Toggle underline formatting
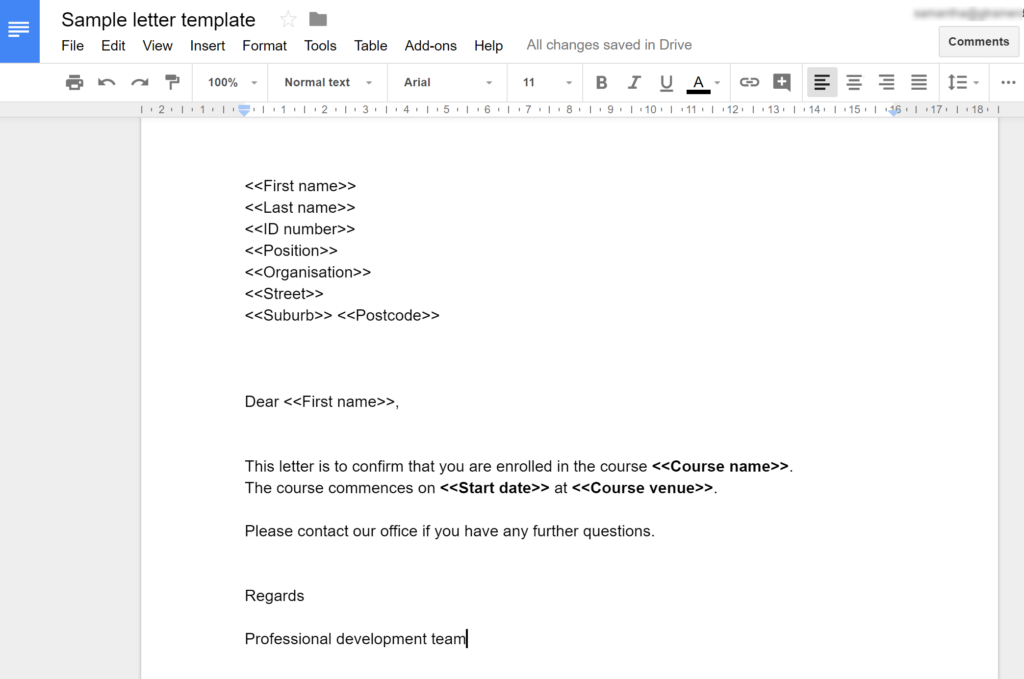1024x679 pixels. [666, 82]
